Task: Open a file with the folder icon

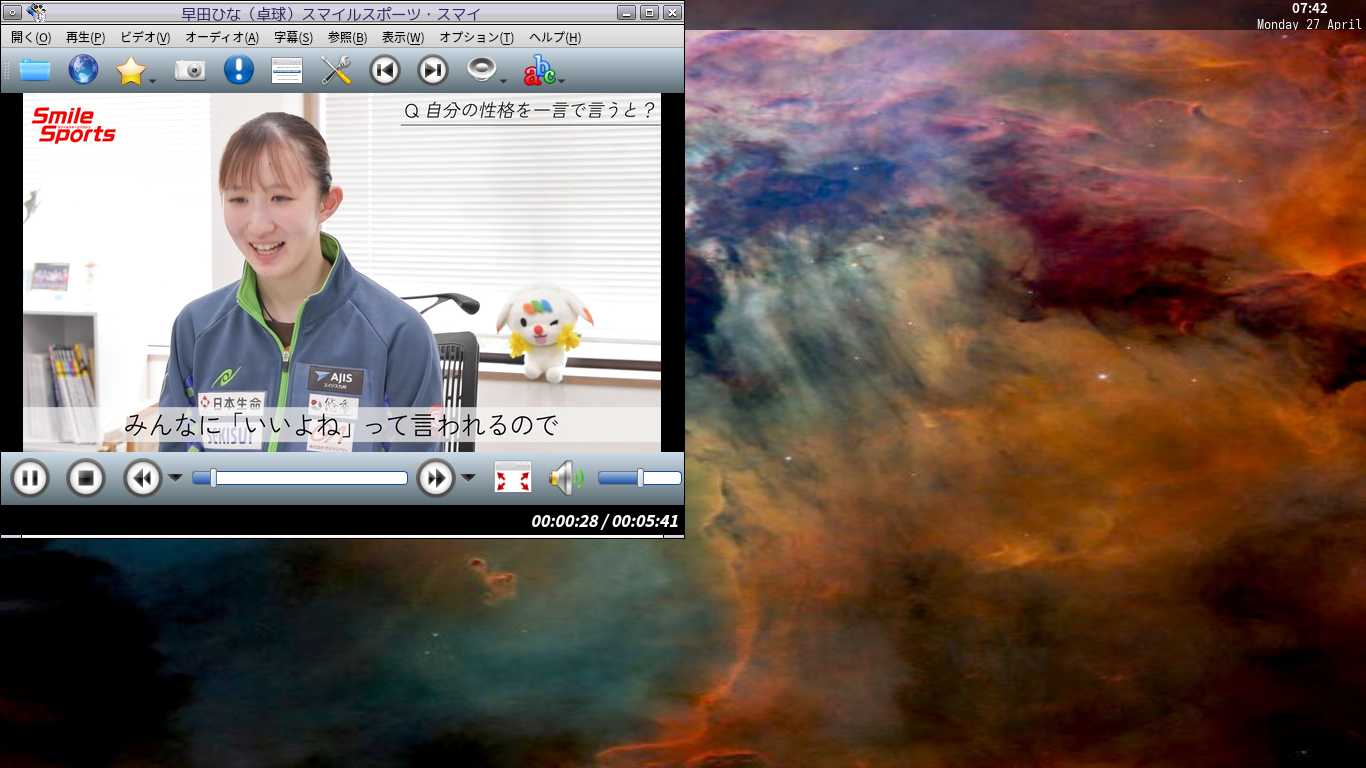Action: pyautogui.click(x=35, y=70)
